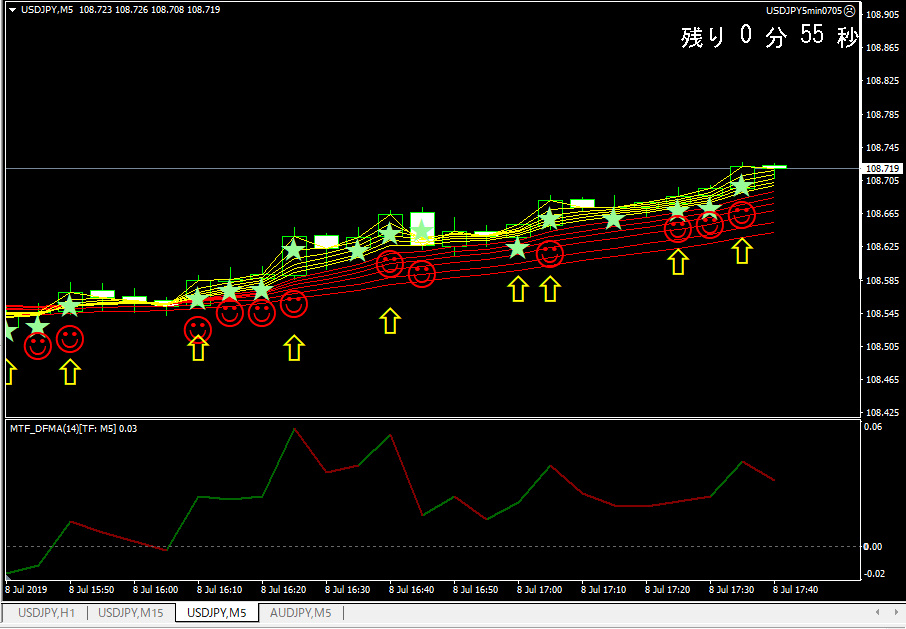Click the yellow up arrow under 15:50 candle

[x=70, y=372]
